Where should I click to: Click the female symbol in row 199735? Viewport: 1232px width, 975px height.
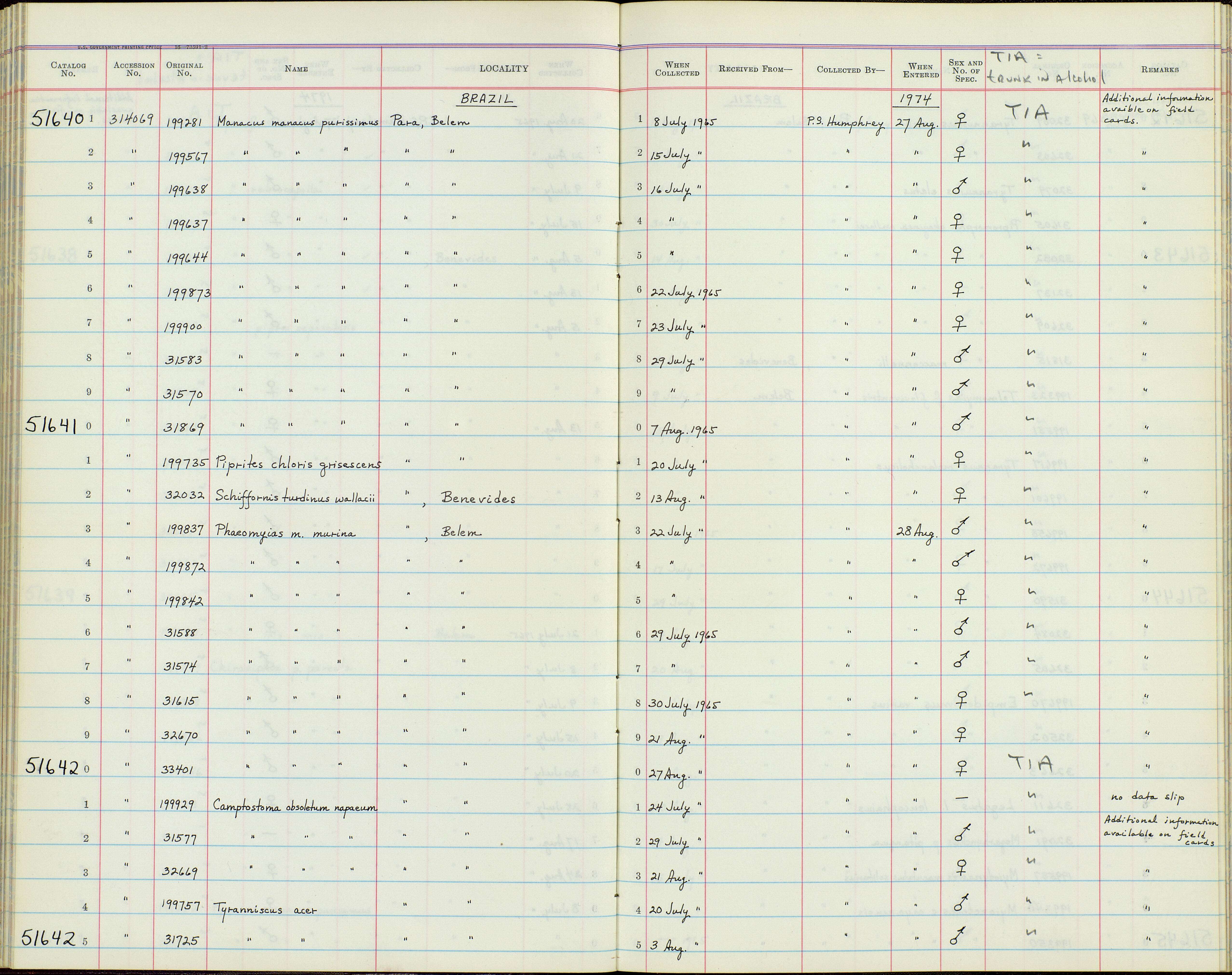click(960, 458)
